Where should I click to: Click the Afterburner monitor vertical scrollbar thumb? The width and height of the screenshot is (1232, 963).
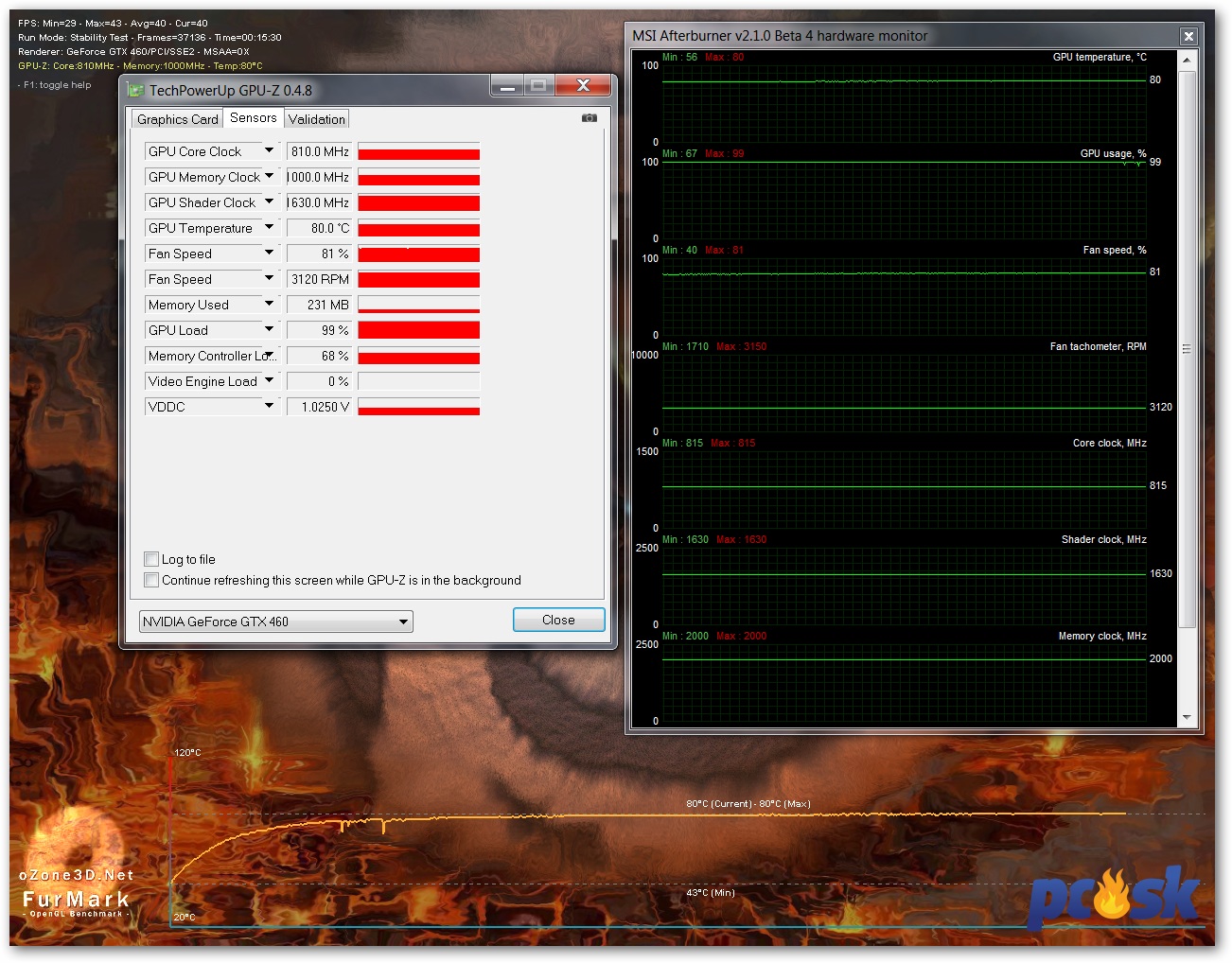pos(1188,348)
